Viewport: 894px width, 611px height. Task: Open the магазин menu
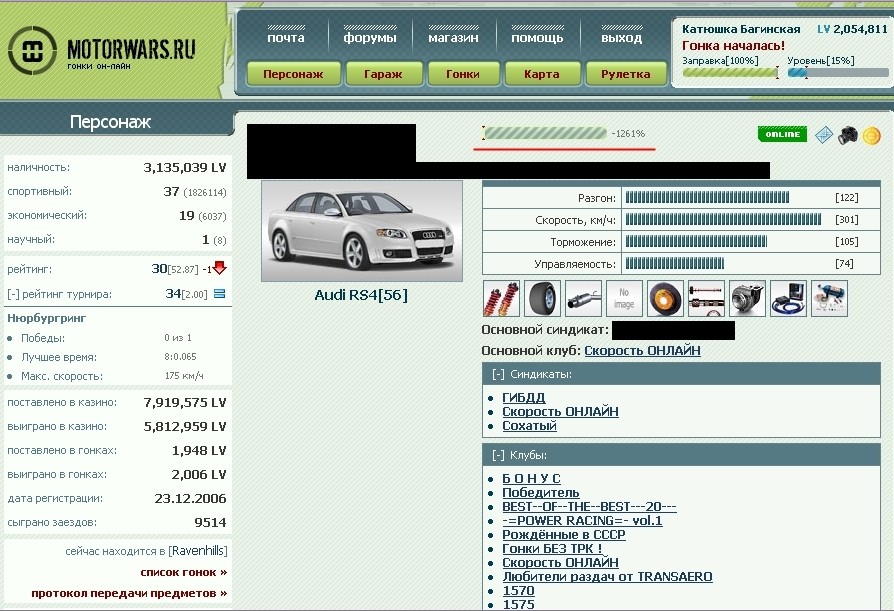click(453, 38)
